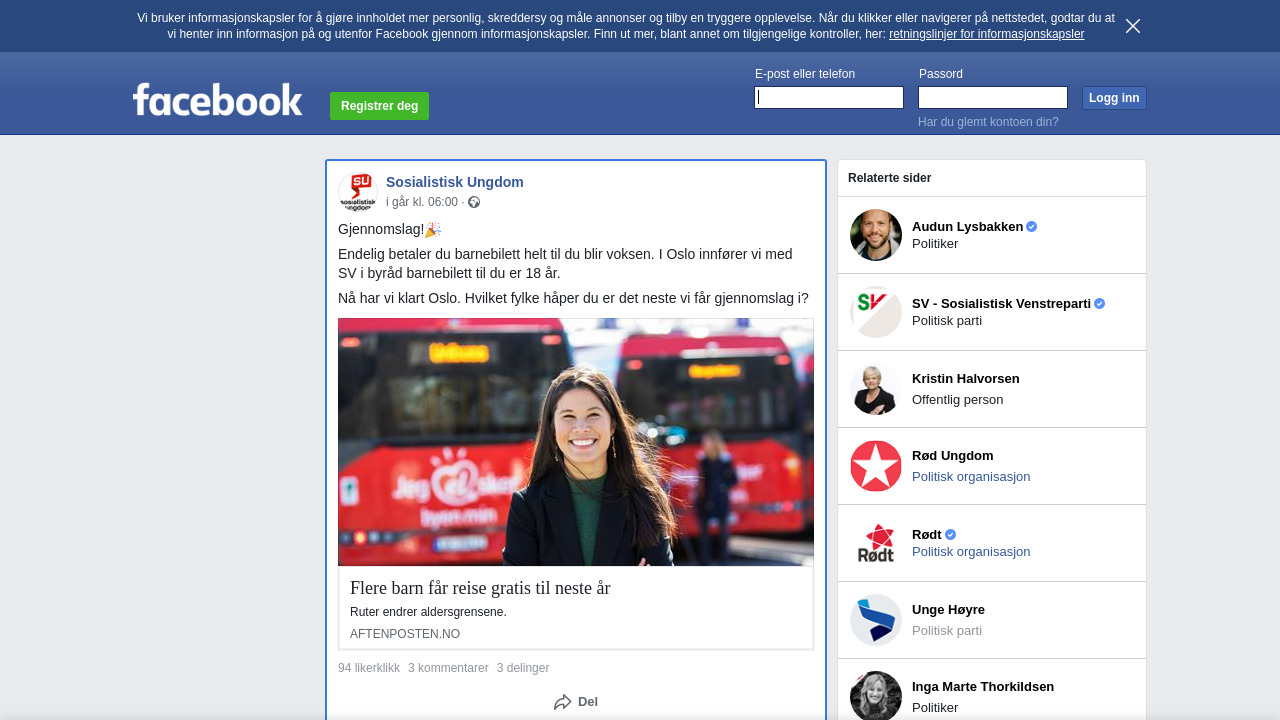Open the Rød Ungdom star logo

[x=876, y=466]
